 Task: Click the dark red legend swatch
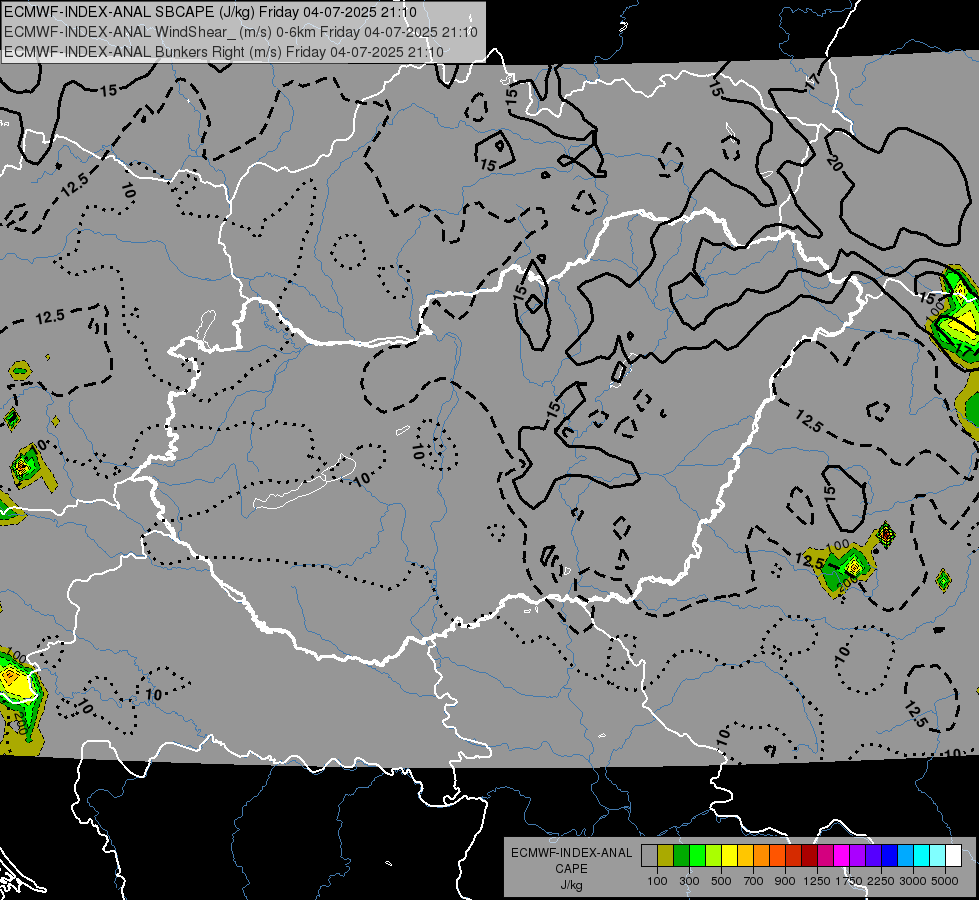point(809,856)
